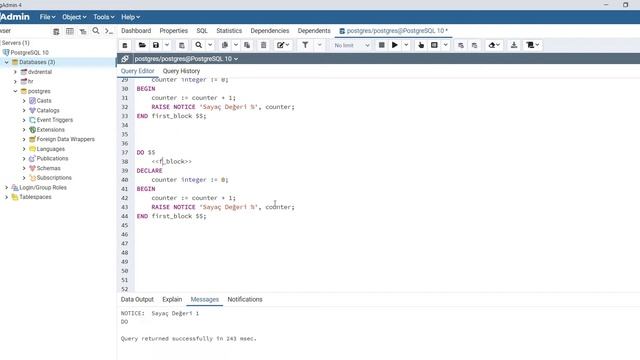Viewport: 640px width, 360px height.
Task: Expand the Login/Group Roles node
Action: (x=7, y=187)
